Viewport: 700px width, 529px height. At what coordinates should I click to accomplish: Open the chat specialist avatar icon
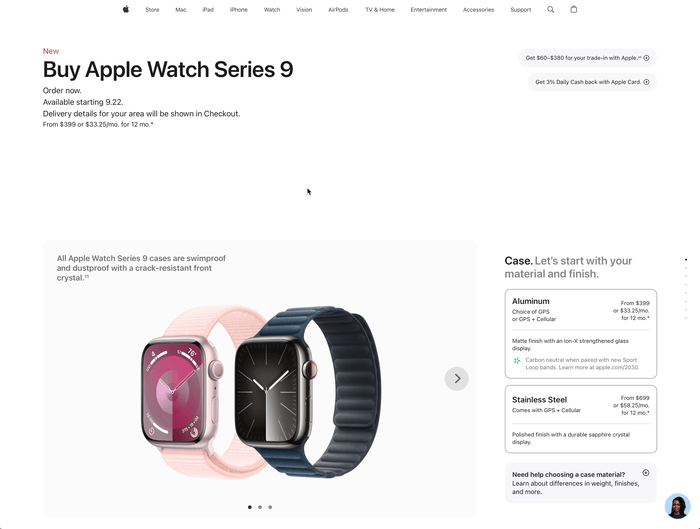pos(677,506)
